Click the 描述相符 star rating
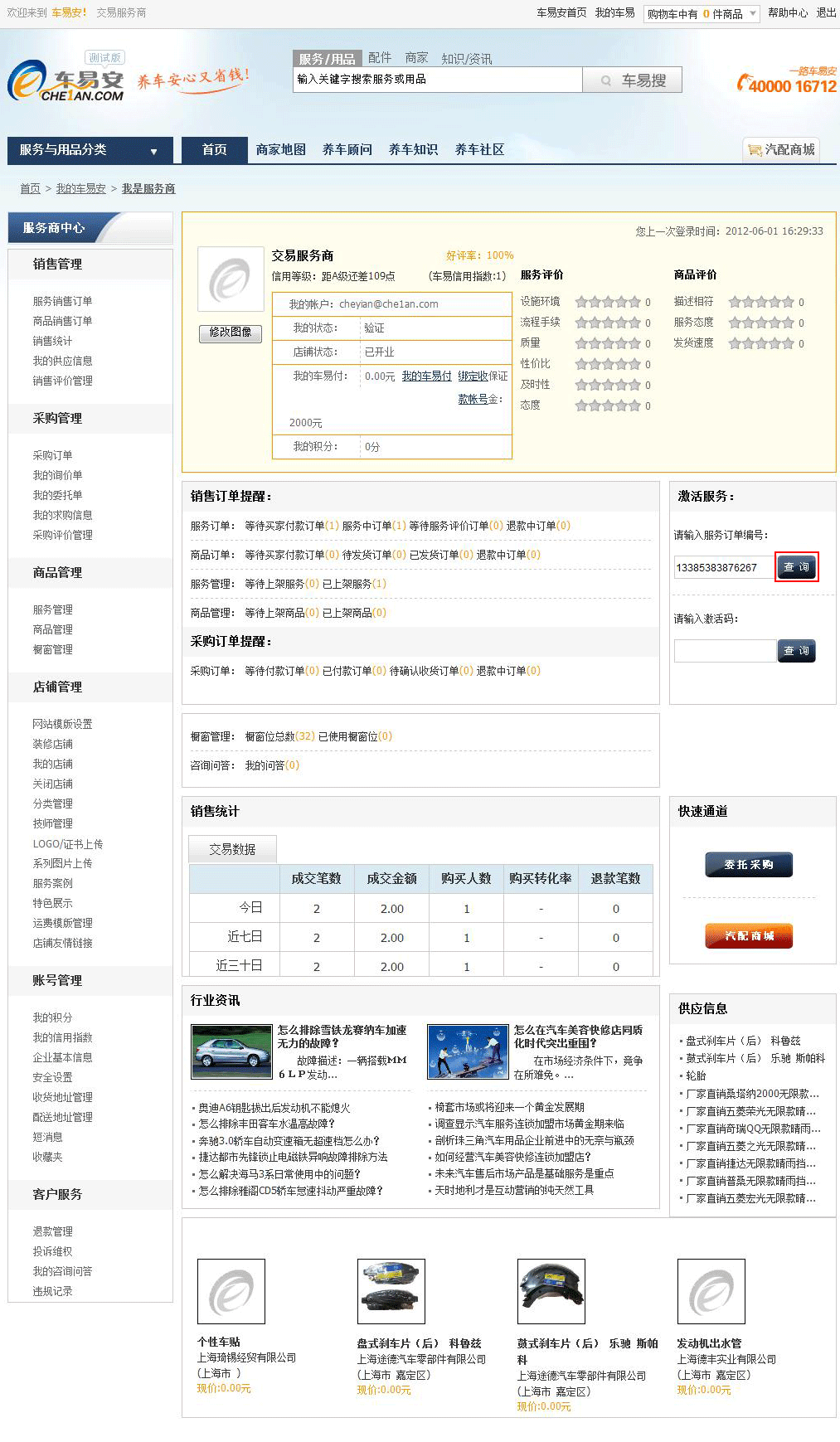 (761, 303)
